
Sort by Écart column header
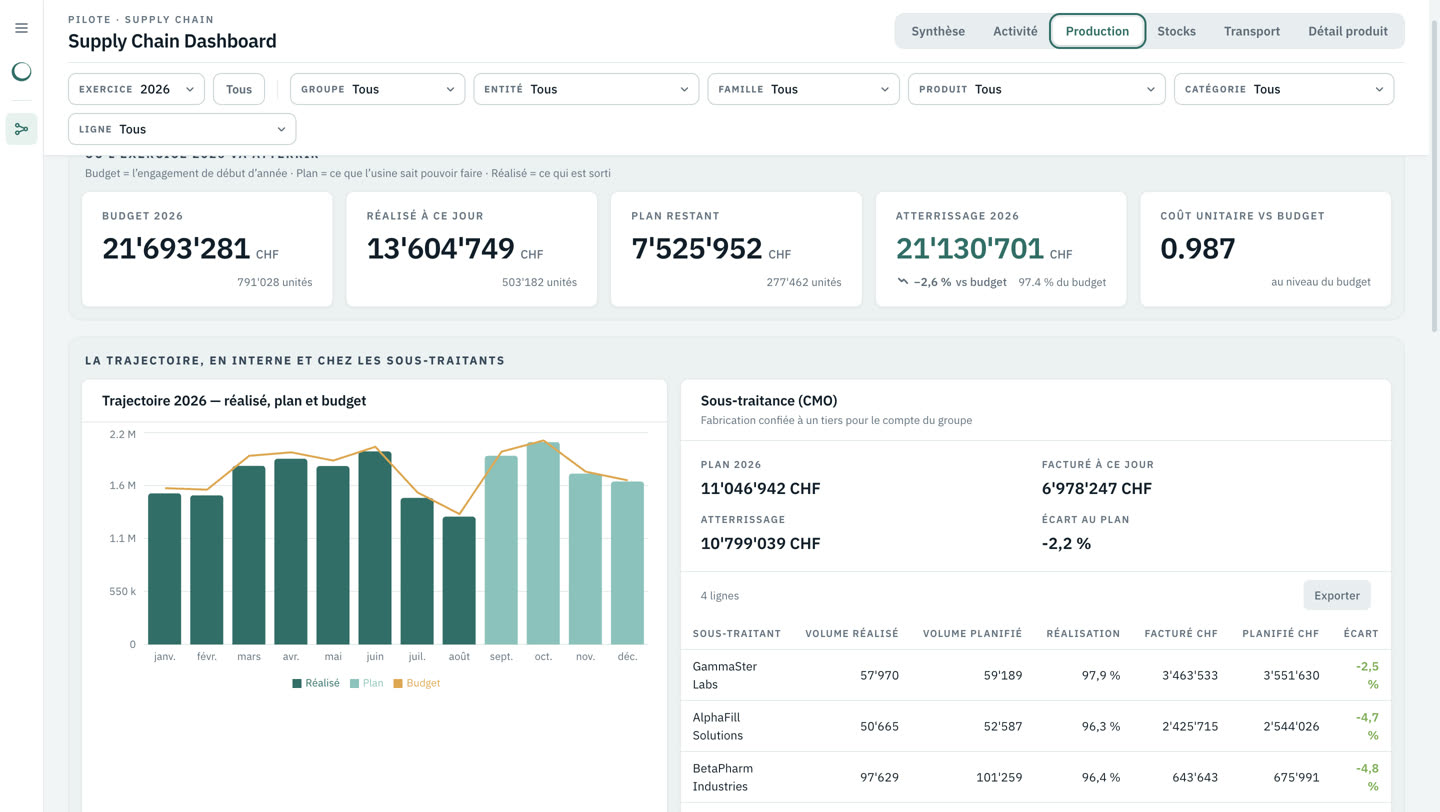pos(1361,633)
